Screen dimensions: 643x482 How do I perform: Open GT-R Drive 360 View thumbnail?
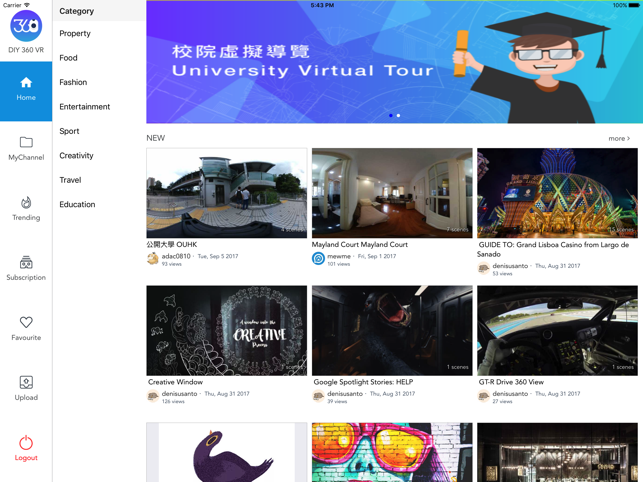557,330
